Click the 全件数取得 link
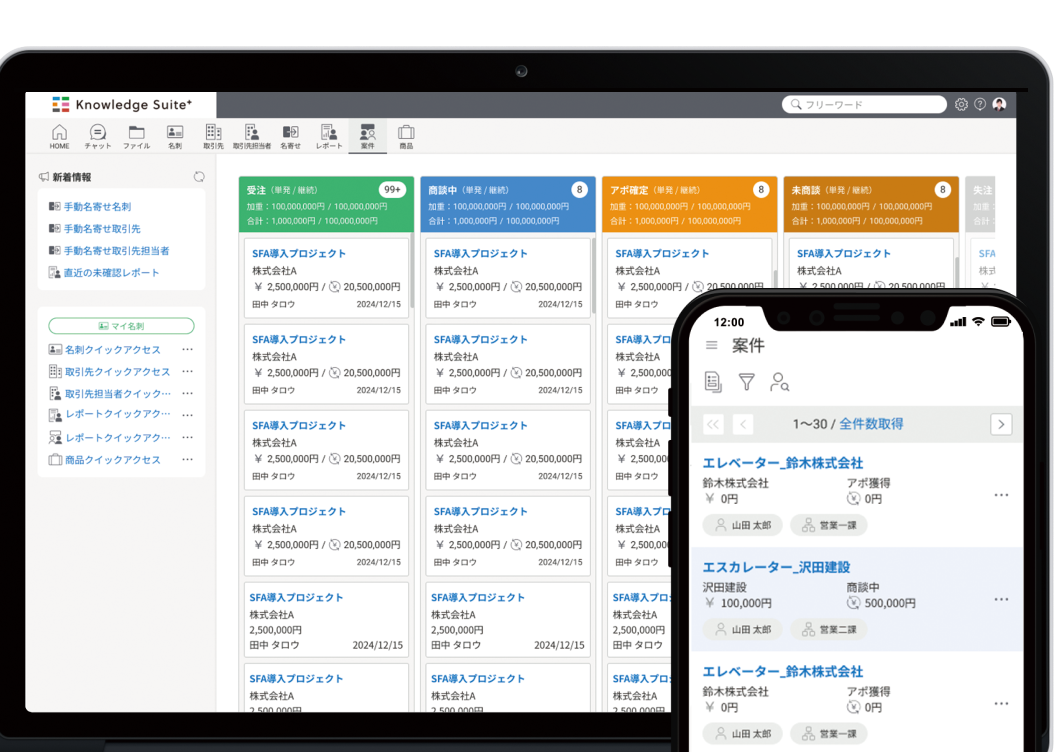1056x752 pixels. point(871,424)
